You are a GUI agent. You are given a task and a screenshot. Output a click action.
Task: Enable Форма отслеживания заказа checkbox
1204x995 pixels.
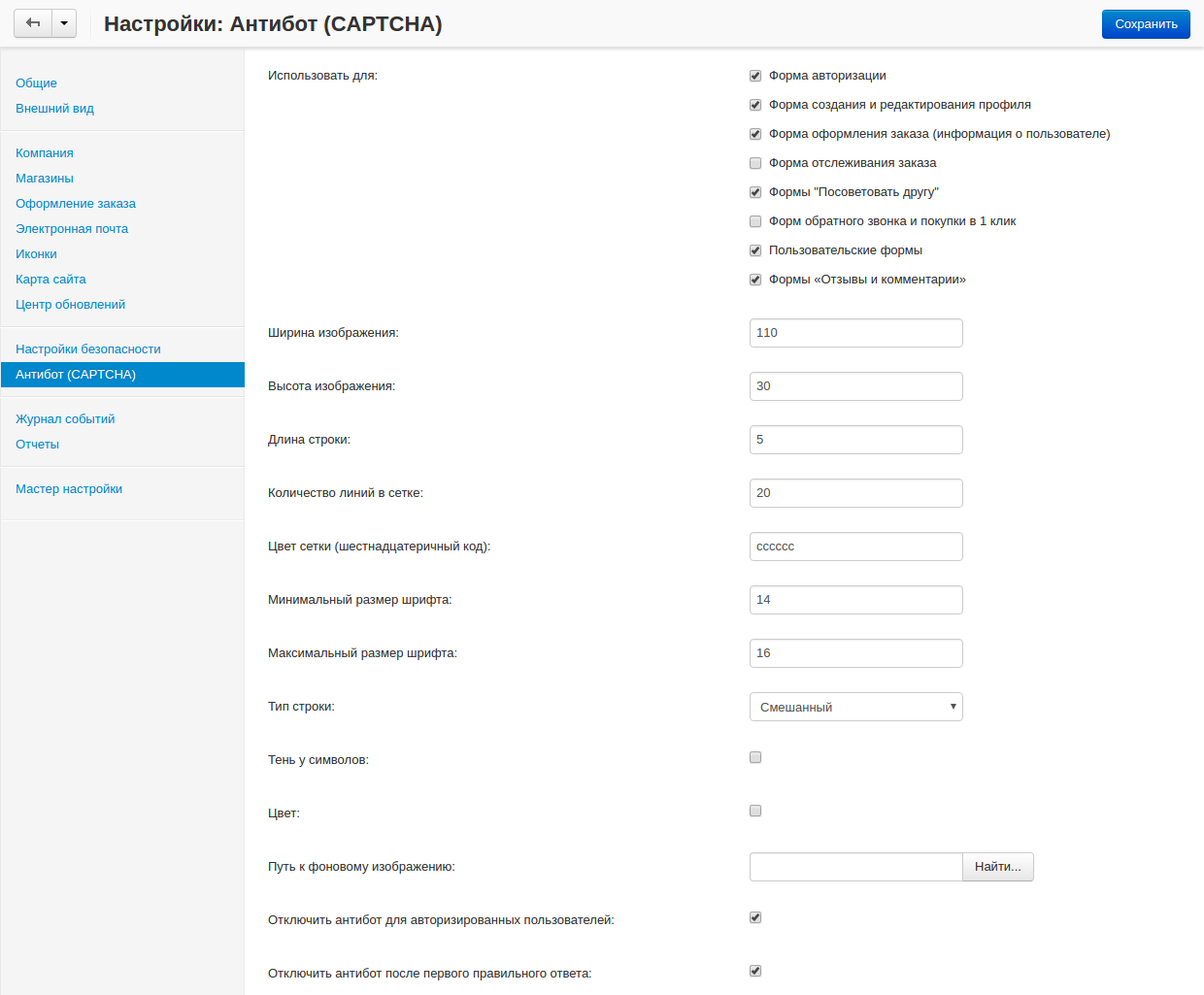coord(755,163)
